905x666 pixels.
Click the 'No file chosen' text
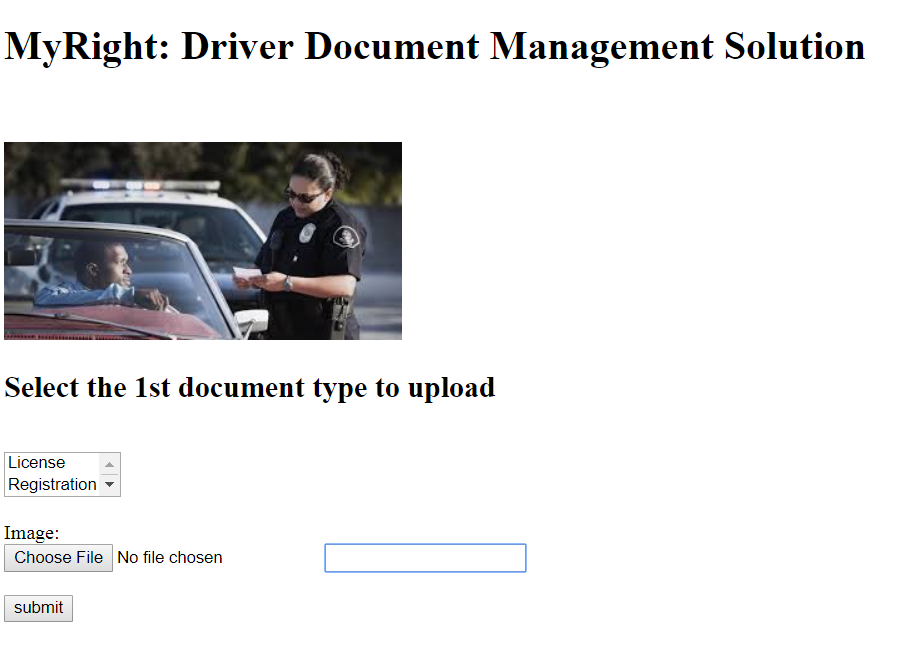point(170,558)
